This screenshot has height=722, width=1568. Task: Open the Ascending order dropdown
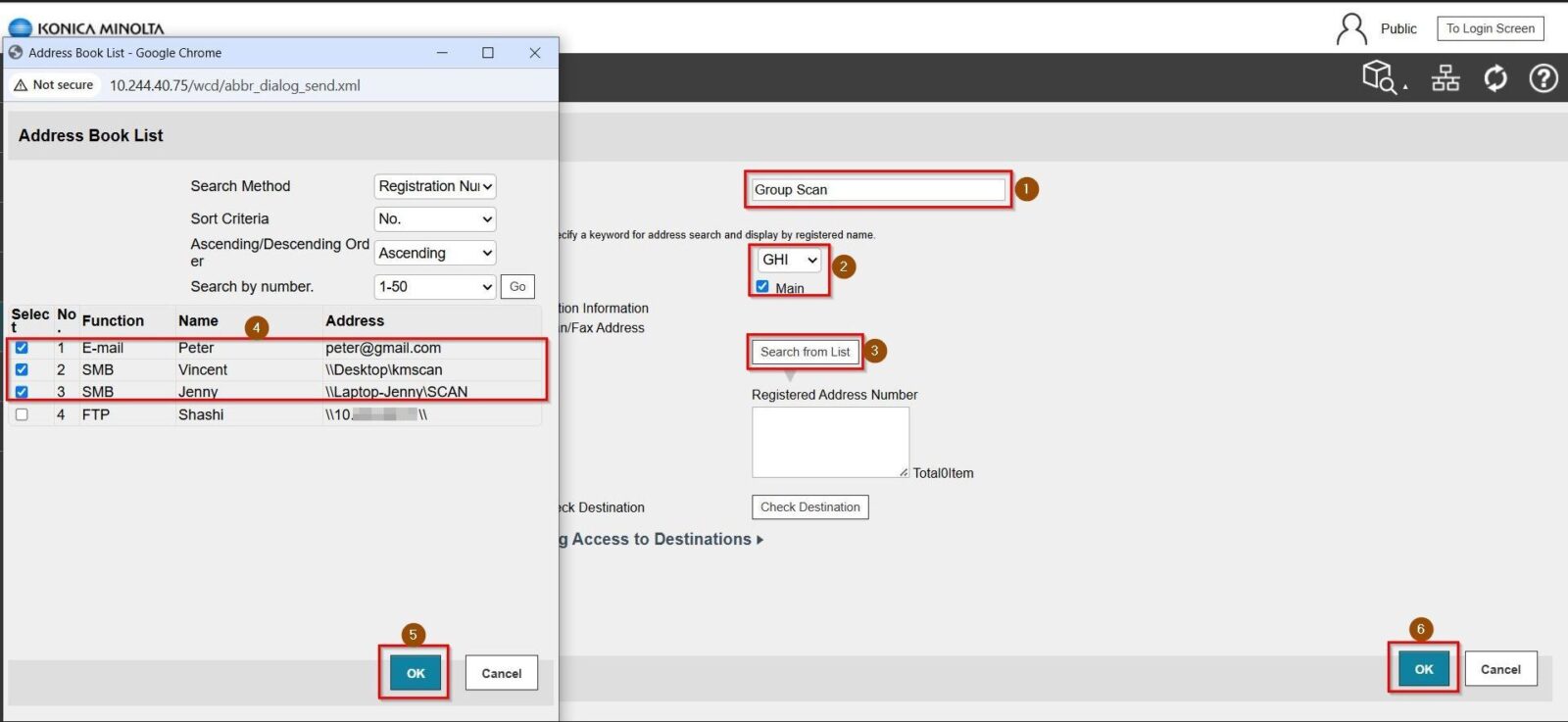click(x=435, y=253)
